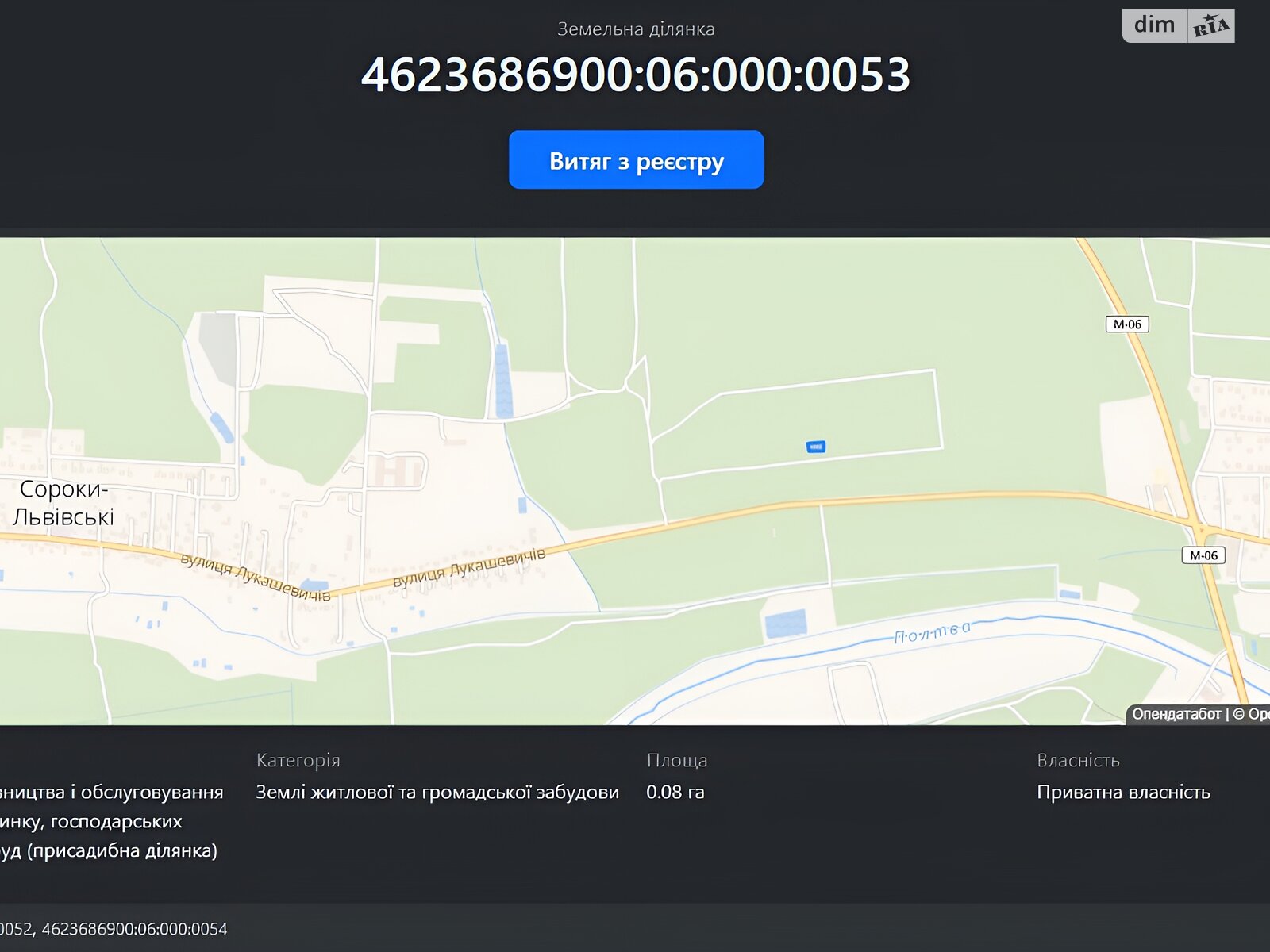Click the dim logo badge
1270x952 pixels.
coord(1154,25)
